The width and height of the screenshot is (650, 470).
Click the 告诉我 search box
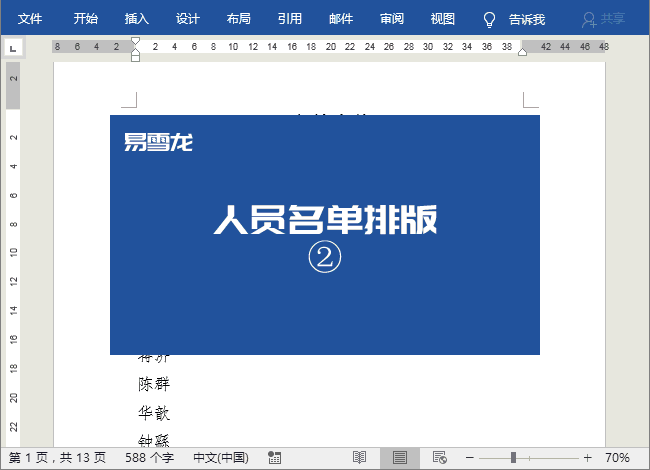[x=526, y=19]
